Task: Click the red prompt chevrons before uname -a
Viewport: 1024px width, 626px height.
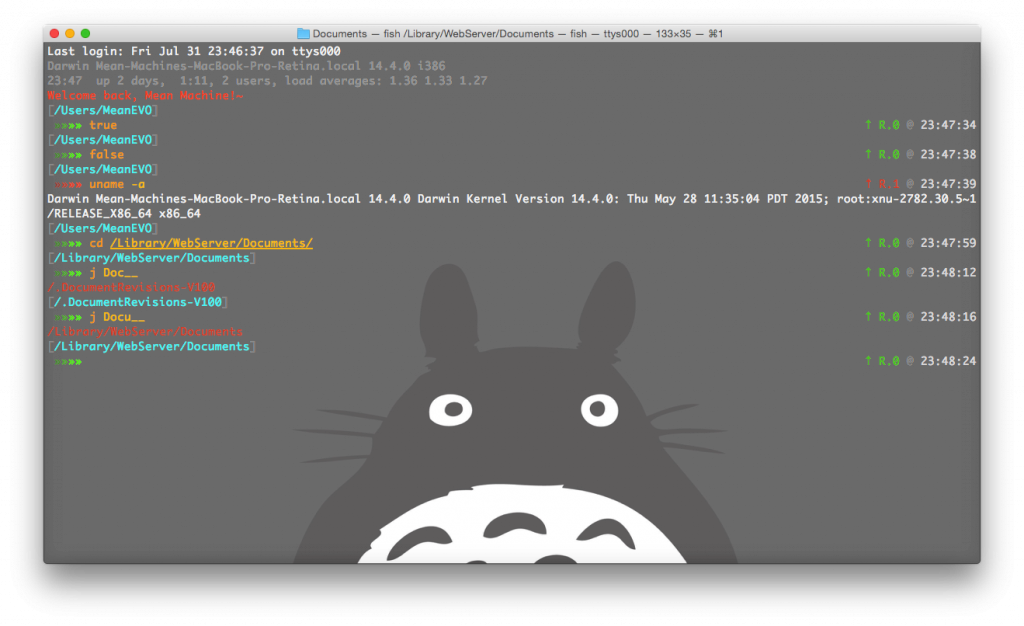Action: point(68,184)
